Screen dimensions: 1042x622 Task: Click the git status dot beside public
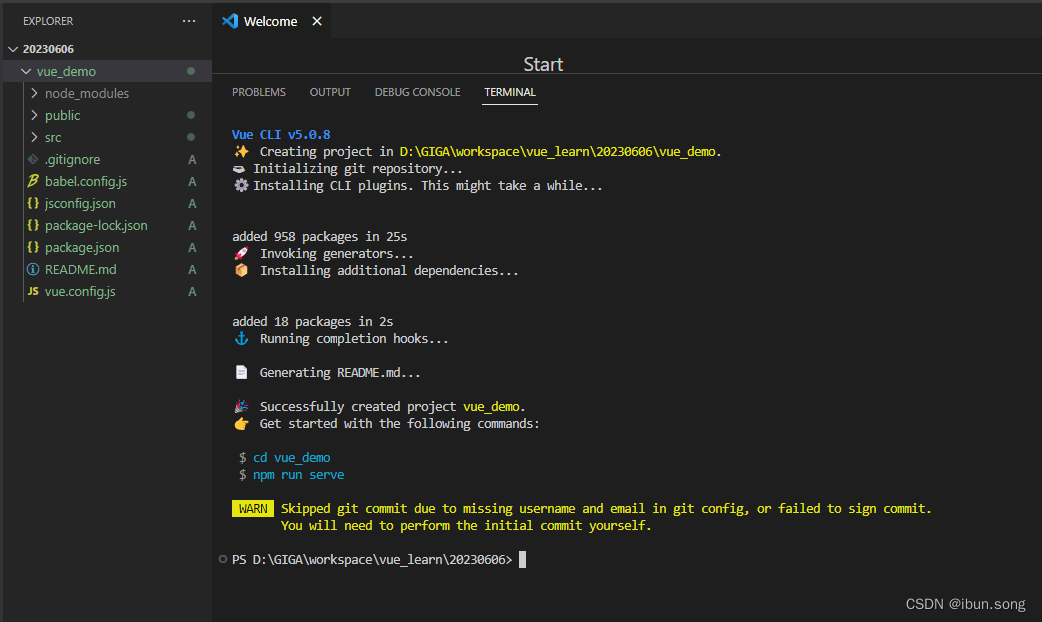click(191, 115)
